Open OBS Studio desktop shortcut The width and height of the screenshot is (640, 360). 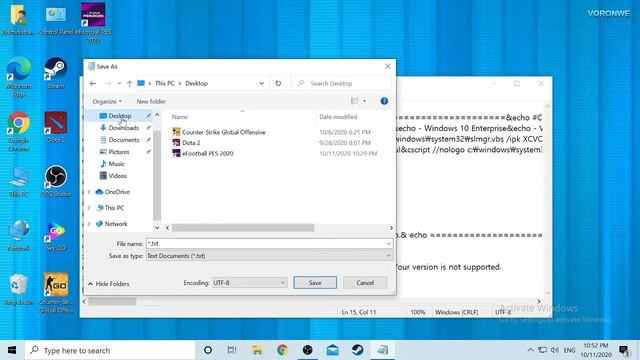coord(56,181)
